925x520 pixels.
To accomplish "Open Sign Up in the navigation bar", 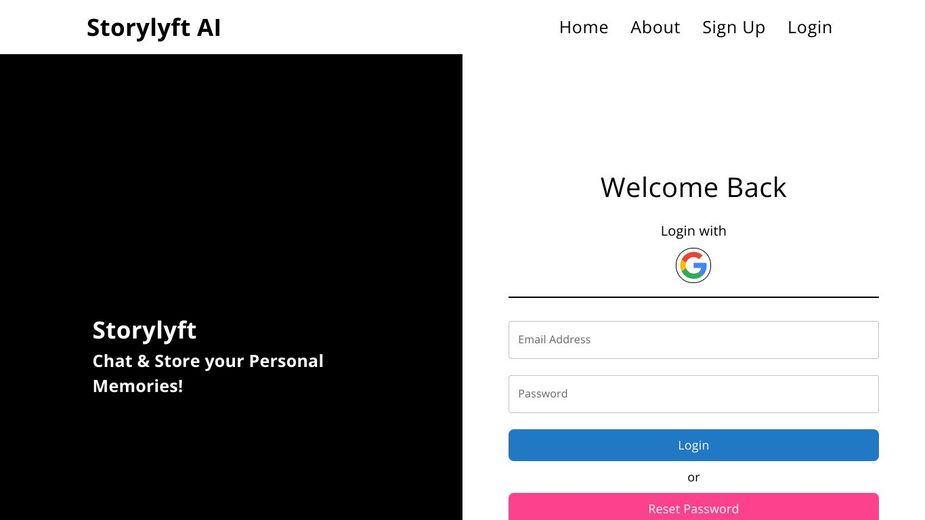I will pos(733,27).
